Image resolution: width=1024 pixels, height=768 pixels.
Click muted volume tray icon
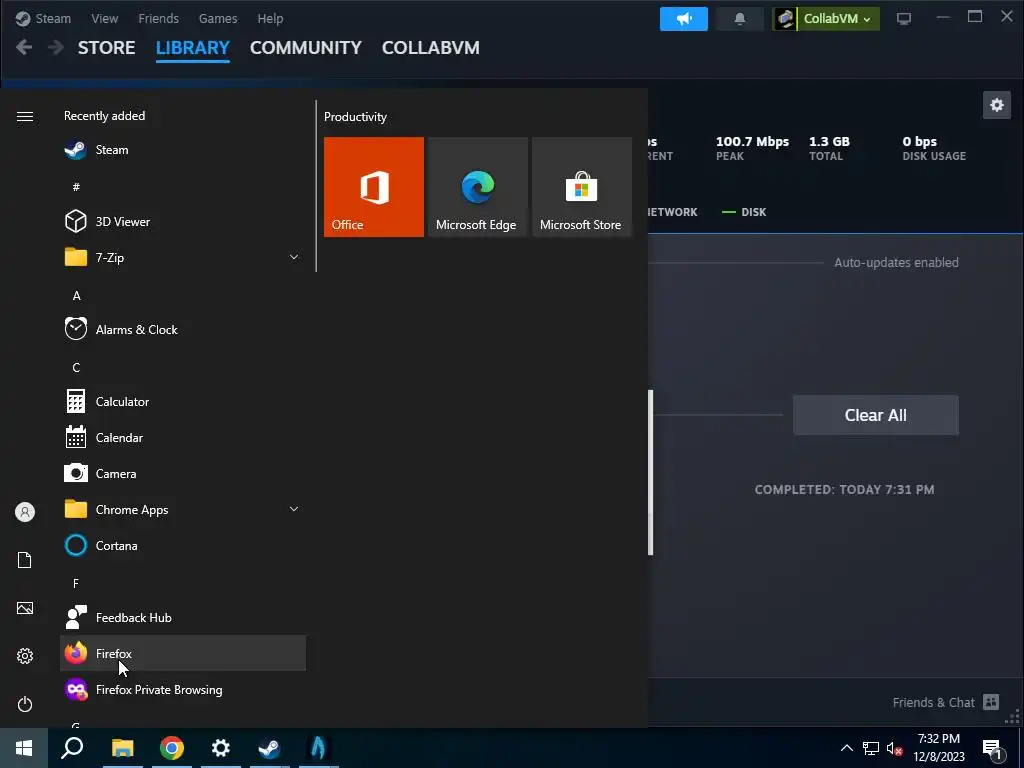pos(894,748)
